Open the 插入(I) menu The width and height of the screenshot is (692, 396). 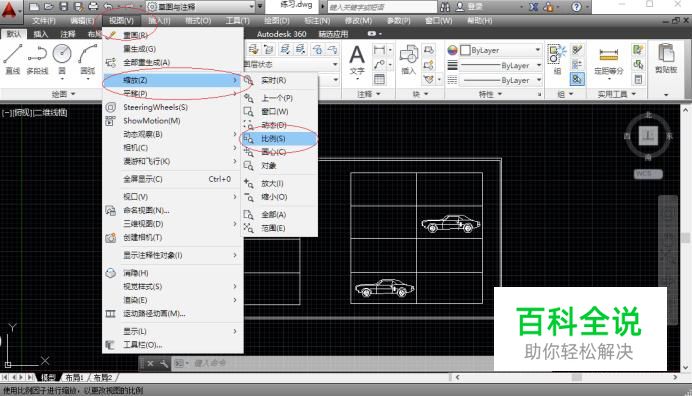coord(159,21)
